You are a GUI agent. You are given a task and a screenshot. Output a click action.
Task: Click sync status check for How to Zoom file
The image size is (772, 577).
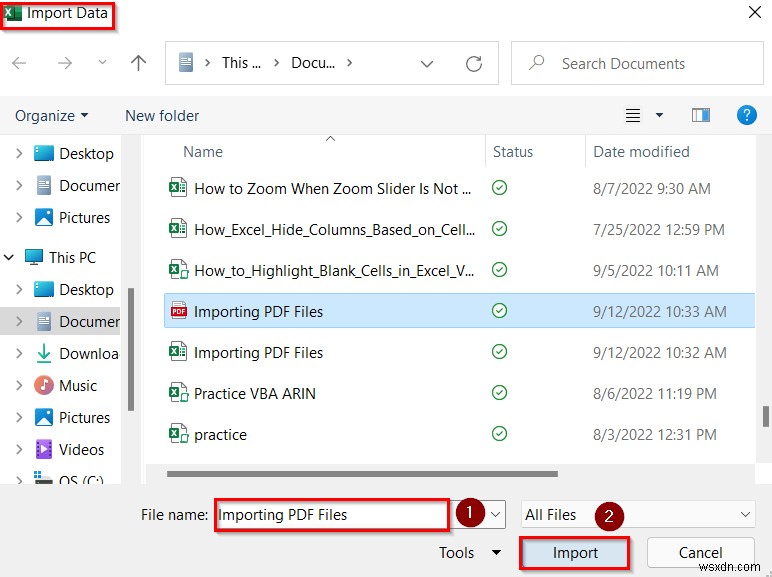pyautogui.click(x=499, y=188)
